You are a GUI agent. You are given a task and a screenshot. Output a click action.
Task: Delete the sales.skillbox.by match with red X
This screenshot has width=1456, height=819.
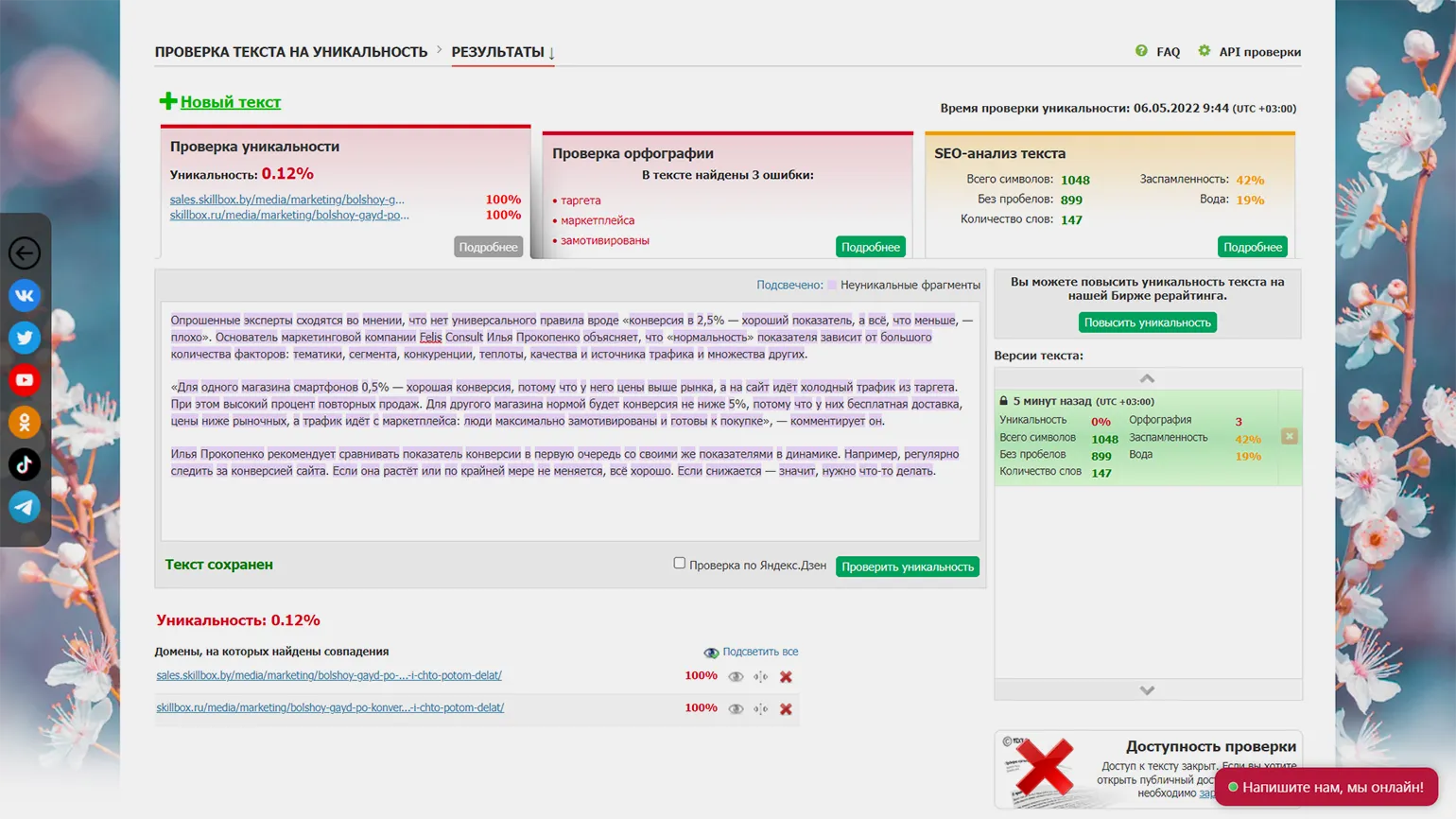pyautogui.click(x=786, y=677)
